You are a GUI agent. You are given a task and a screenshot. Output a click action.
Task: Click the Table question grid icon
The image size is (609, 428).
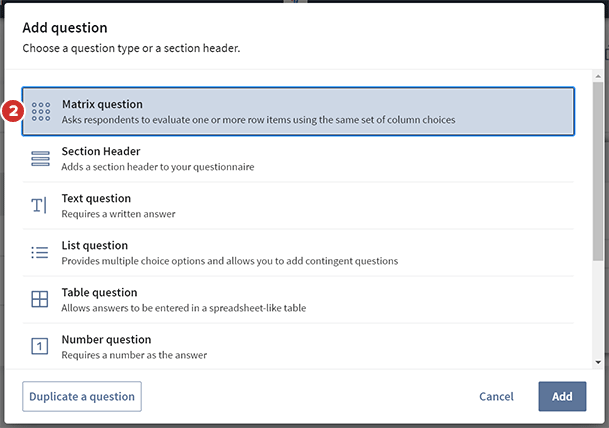click(x=40, y=299)
